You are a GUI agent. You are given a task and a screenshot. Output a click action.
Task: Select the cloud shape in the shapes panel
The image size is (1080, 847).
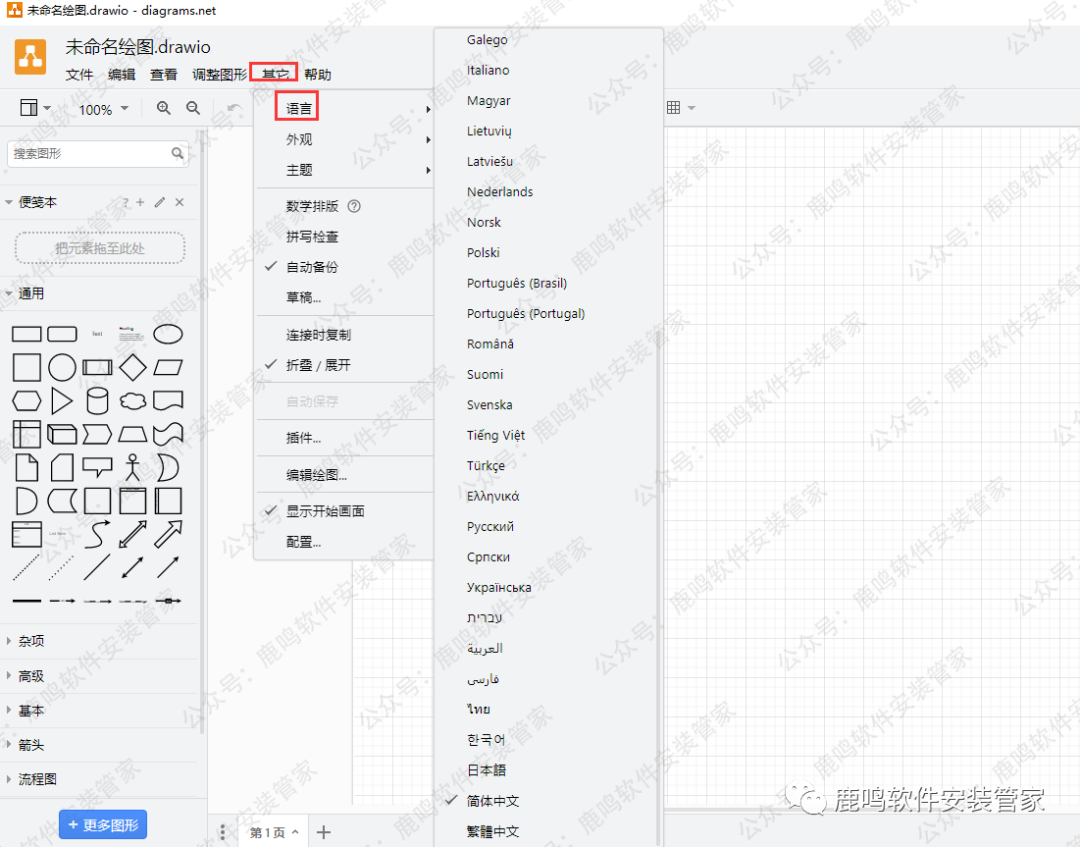[132, 400]
